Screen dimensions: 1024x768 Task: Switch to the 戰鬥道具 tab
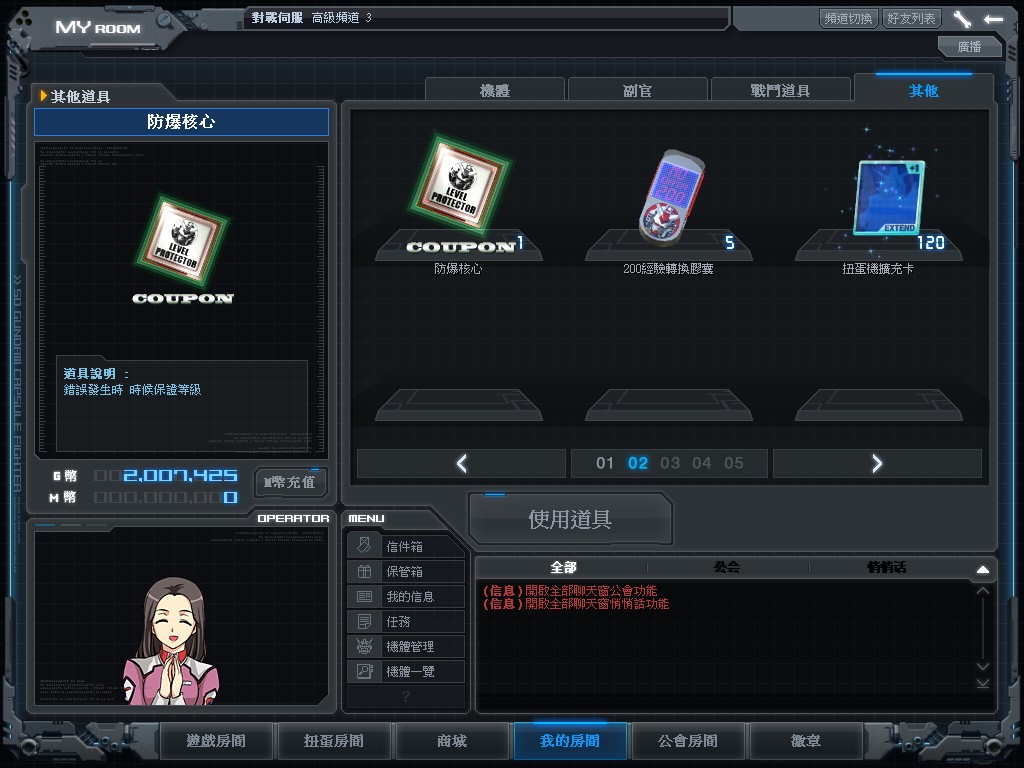coord(780,90)
